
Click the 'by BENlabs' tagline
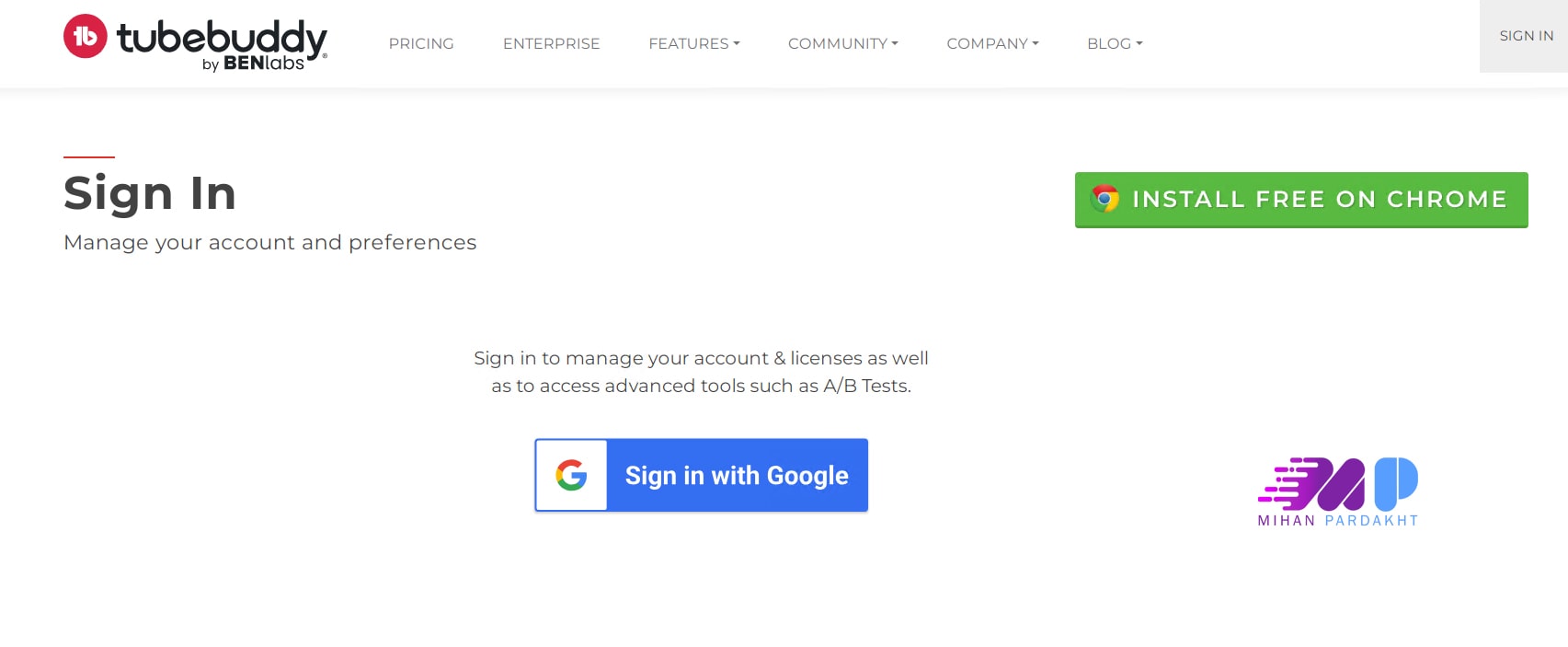pos(253,64)
